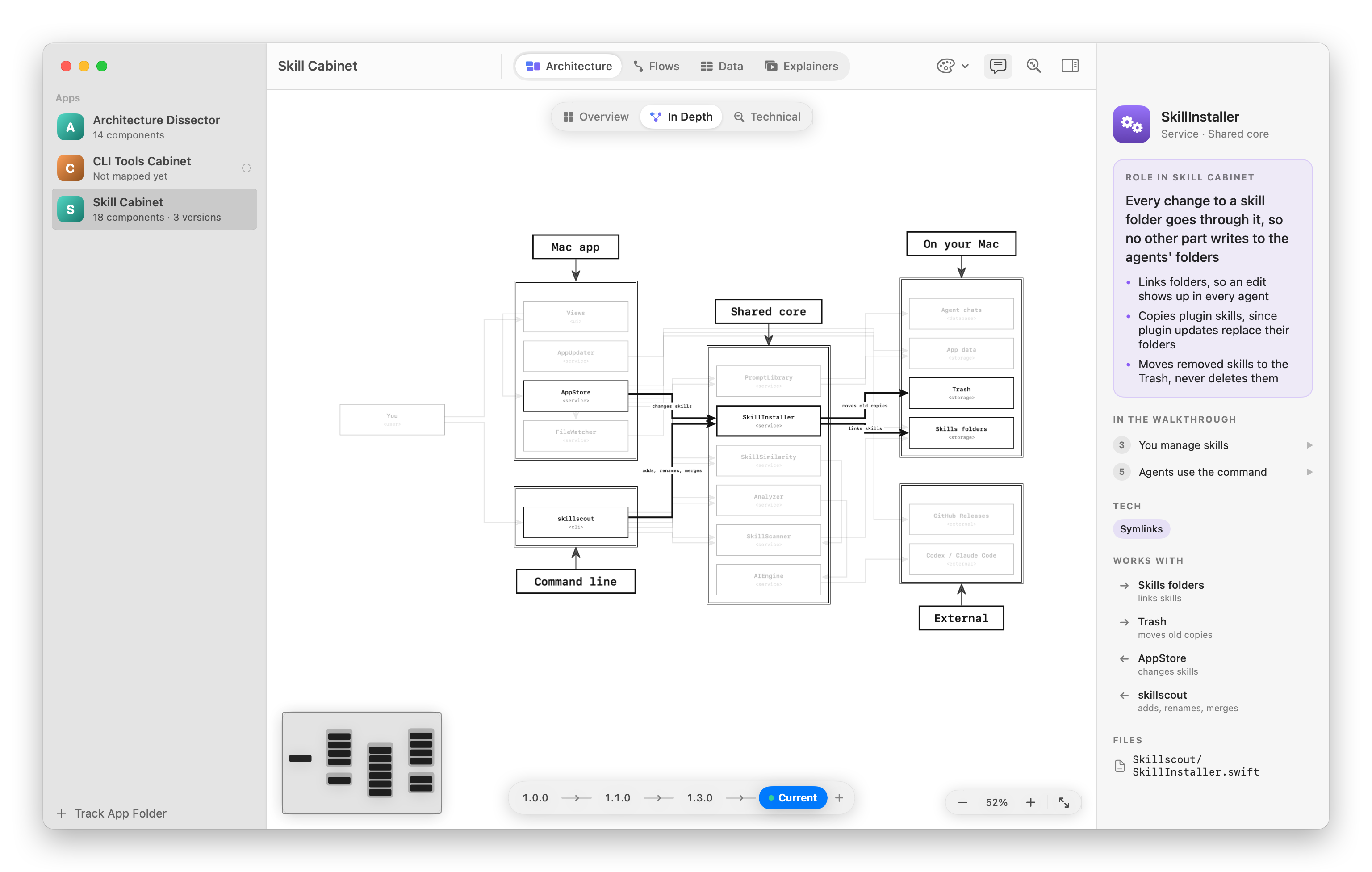Select version 1.1.0 in timeline
The image size is (1372, 872).
(617, 798)
